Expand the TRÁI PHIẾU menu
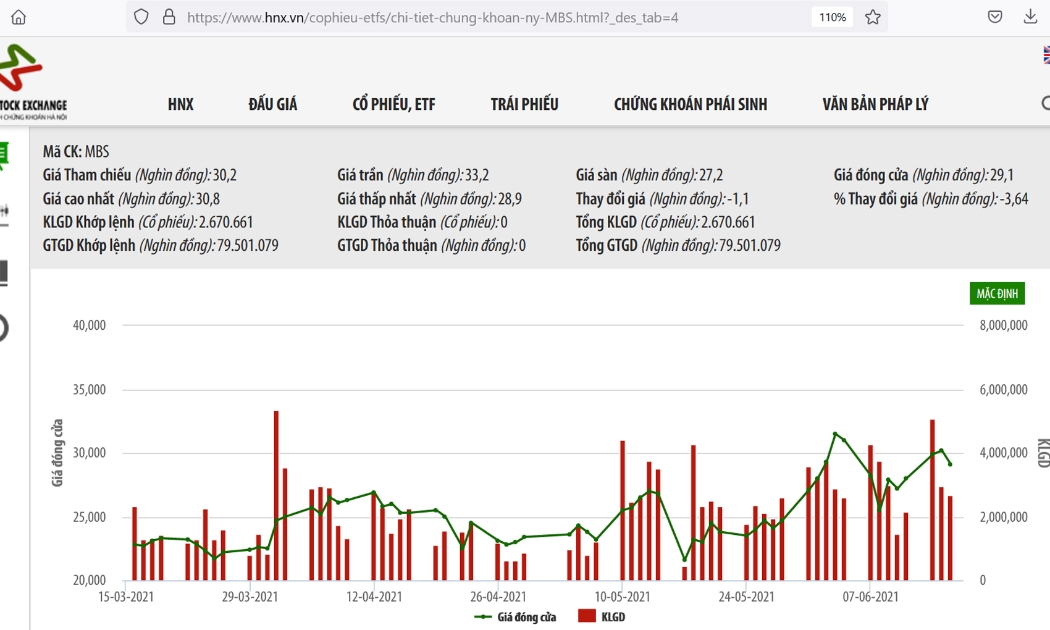Screen dimensions: 1050x630 [x=524, y=104]
